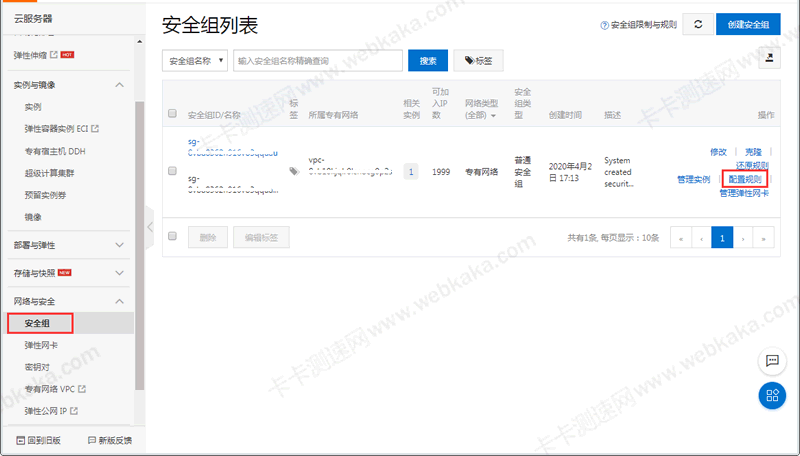Viewport: 800px width, 456px height.
Task: Tick the checkbox beside the 删除 button
Action: point(172,237)
